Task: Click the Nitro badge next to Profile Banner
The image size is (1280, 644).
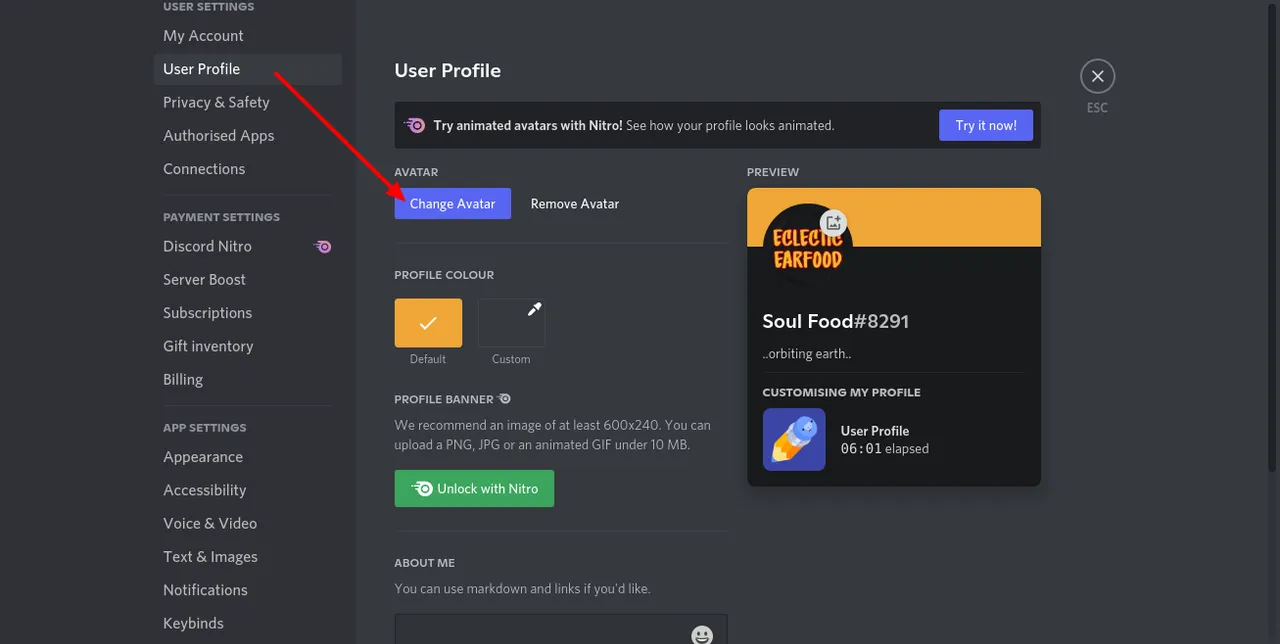Action: (505, 399)
